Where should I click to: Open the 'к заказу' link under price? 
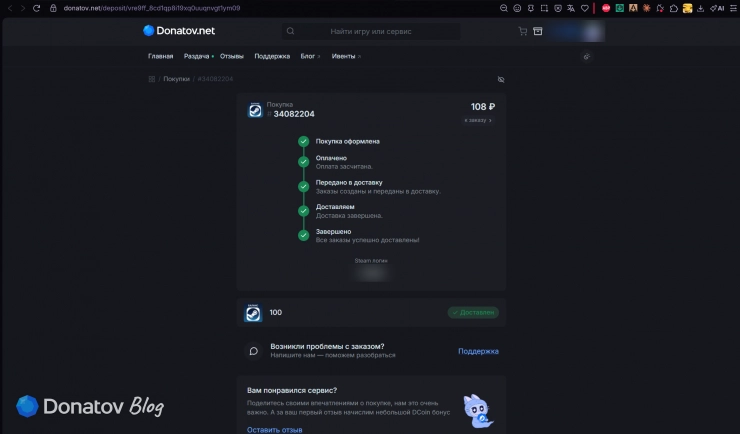478,120
